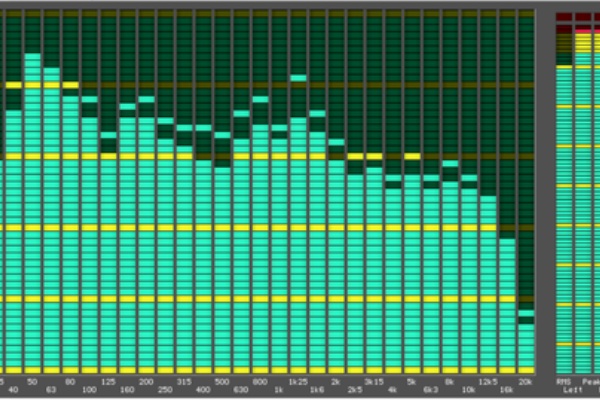The image size is (600, 400).
Task: Click the Peak level meter column
Action: (x=583, y=220)
